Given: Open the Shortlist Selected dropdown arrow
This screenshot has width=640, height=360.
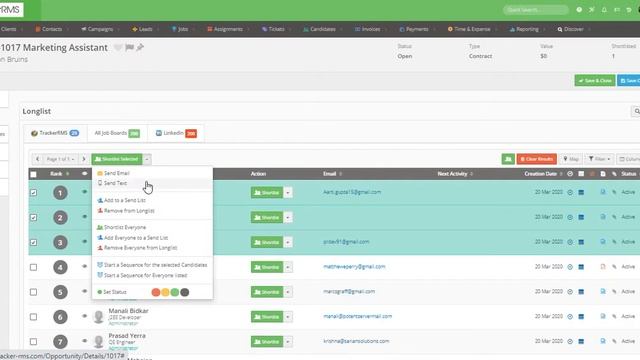Looking at the screenshot, I should pos(147,159).
